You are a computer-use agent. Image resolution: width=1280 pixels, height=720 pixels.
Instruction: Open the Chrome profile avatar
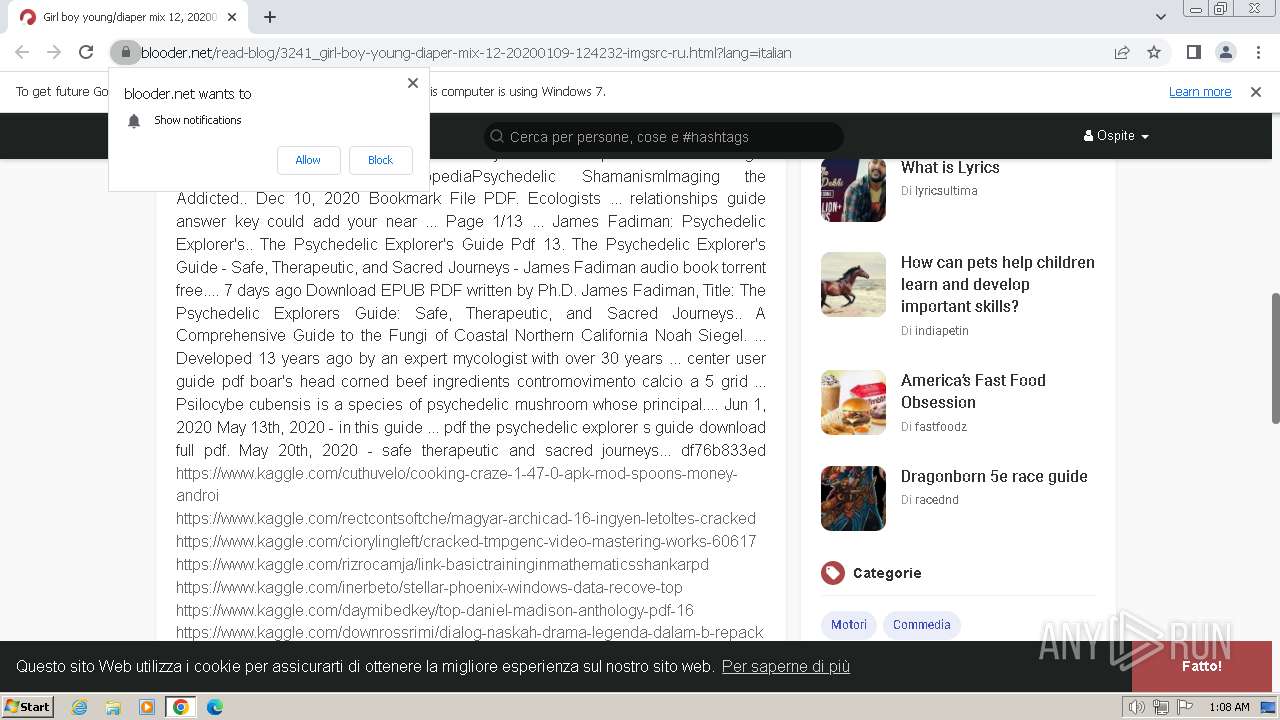pos(1225,52)
